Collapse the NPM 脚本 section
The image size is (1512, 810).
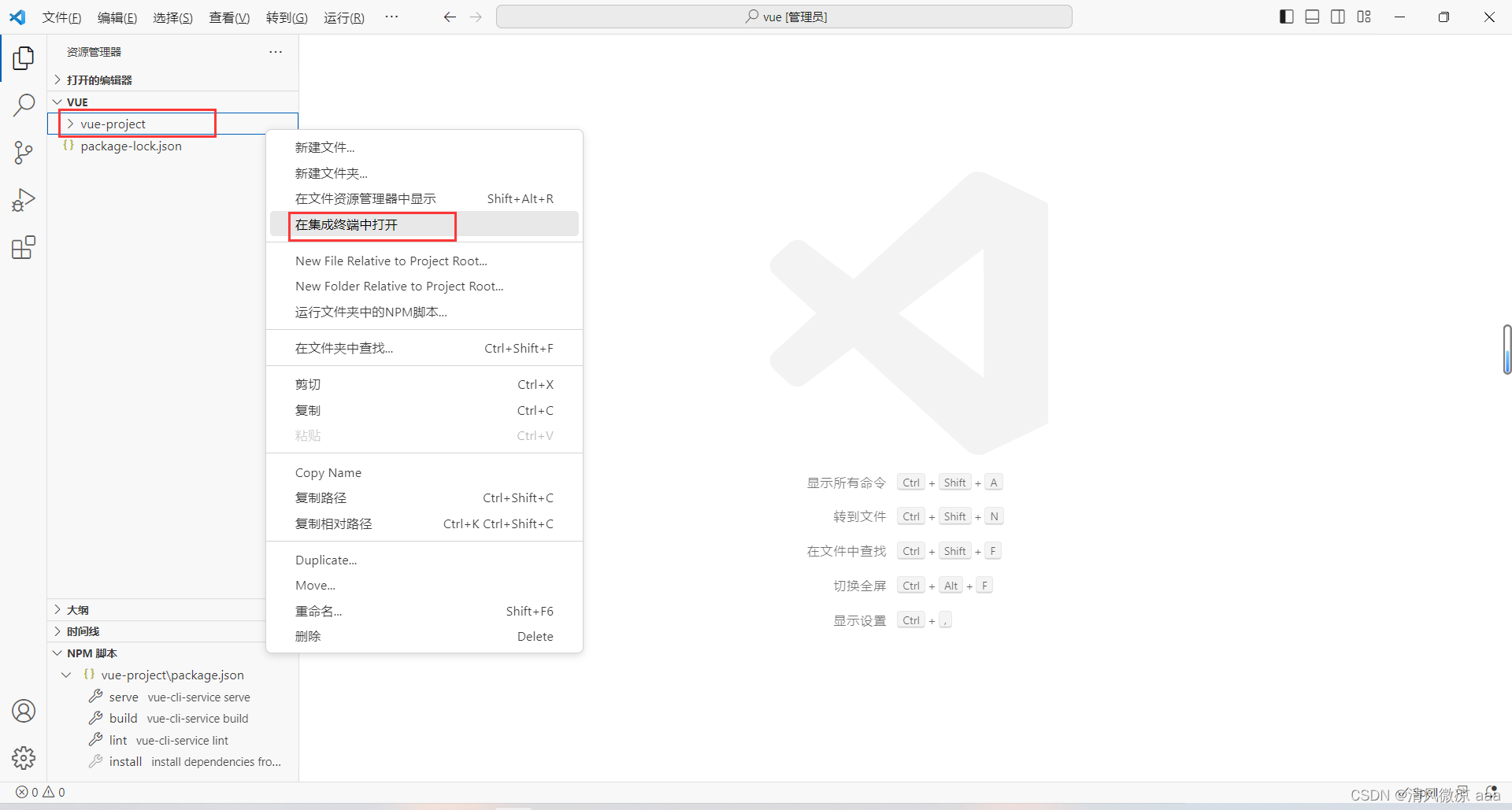tap(57, 653)
